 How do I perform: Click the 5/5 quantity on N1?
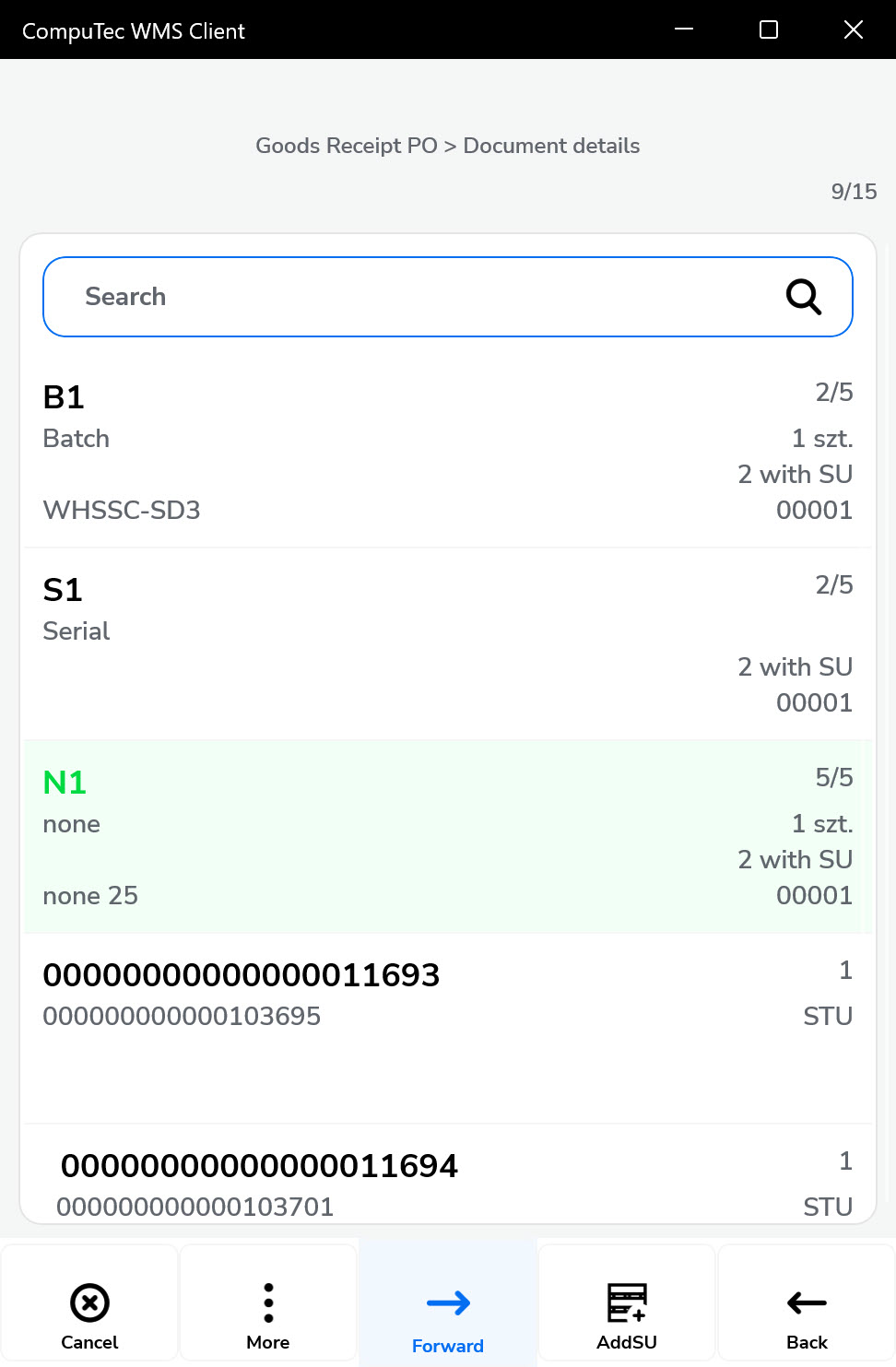click(833, 778)
